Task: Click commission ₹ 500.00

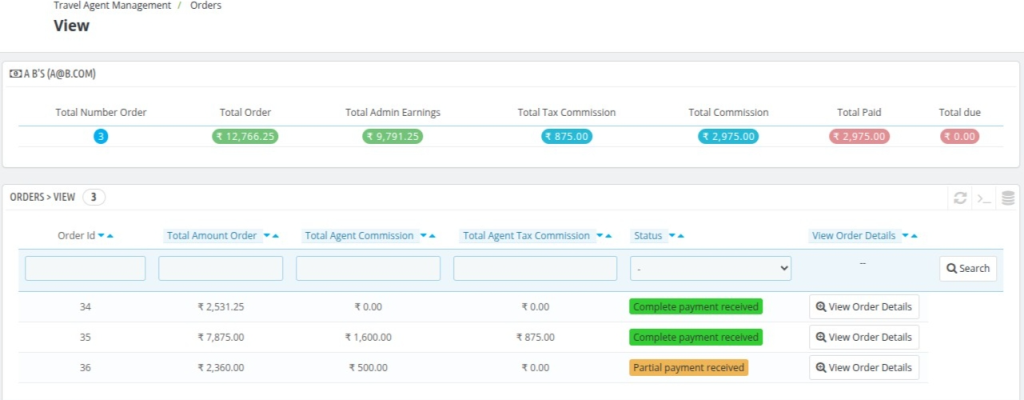Action: tap(368, 367)
